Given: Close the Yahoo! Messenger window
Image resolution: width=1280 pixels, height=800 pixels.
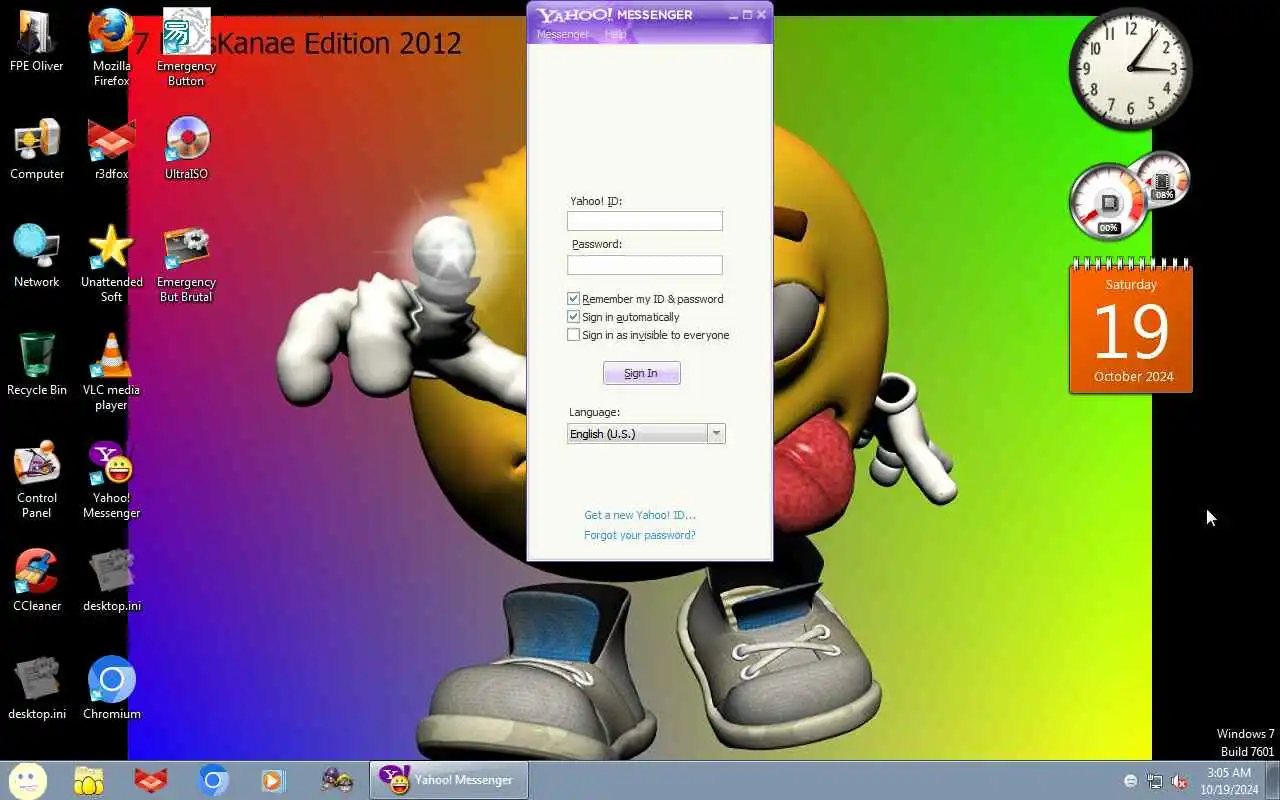Looking at the screenshot, I should tap(762, 15).
